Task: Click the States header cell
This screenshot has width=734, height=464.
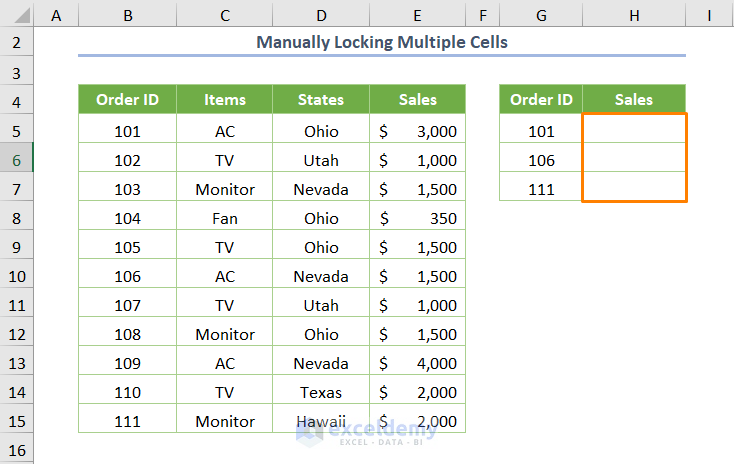Action: (x=321, y=99)
